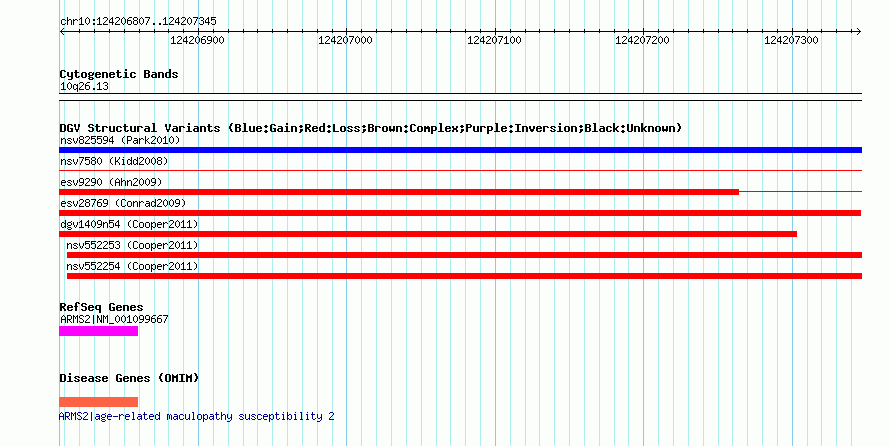This screenshot has width=890, height=446.
Task: Click the red nsv552254 loss bar
Action: click(x=464, y=276)
